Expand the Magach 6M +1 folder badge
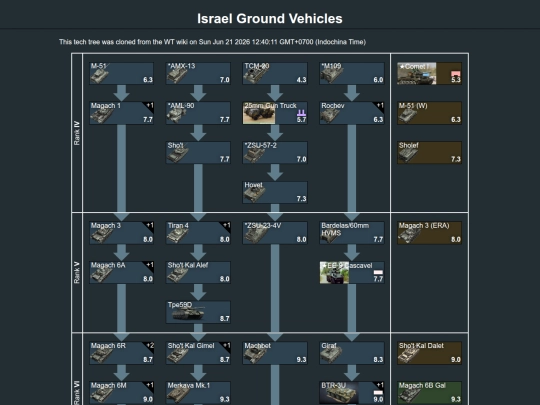 click(149, 385)
